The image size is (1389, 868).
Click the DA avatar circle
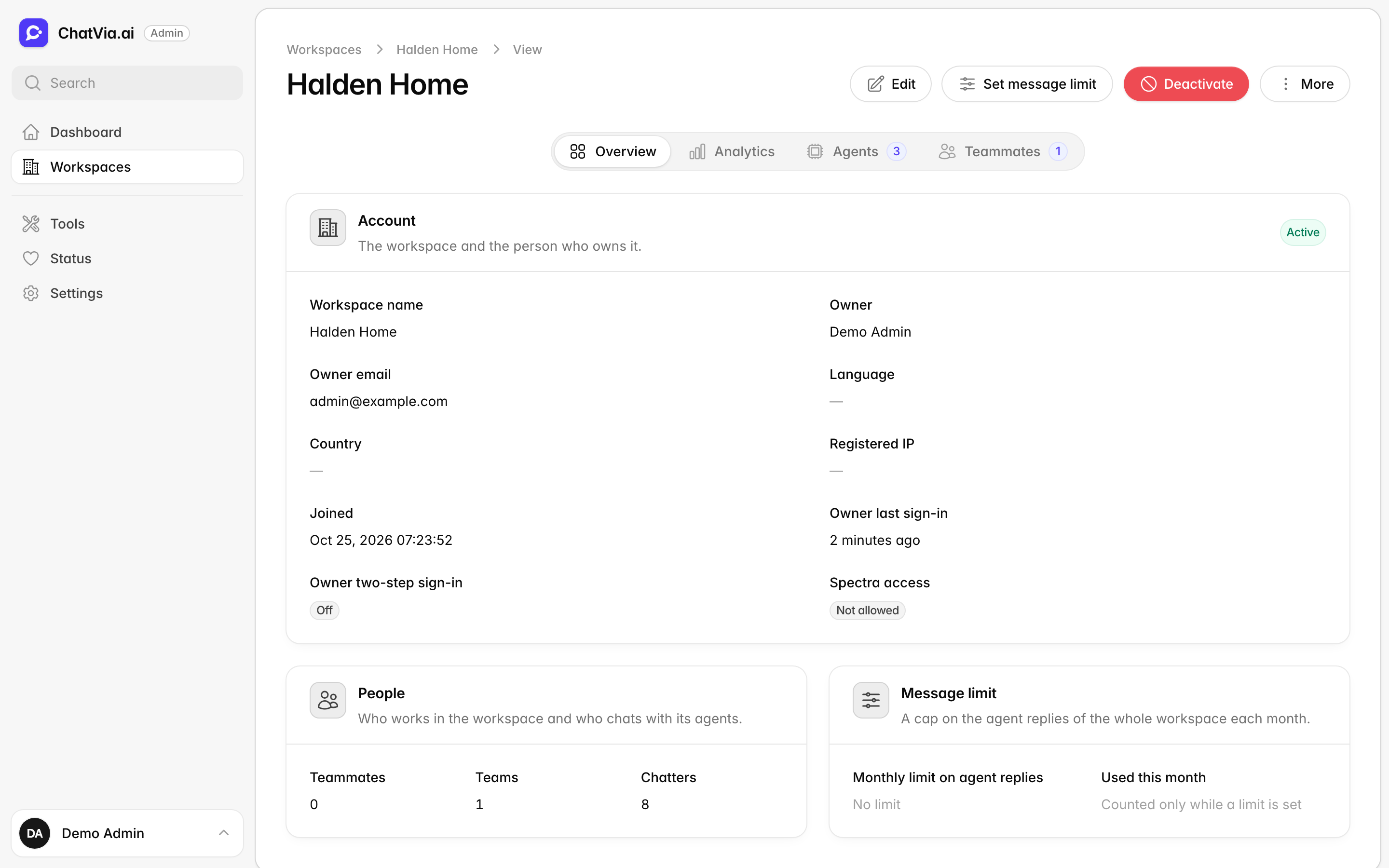click(34, 833)
